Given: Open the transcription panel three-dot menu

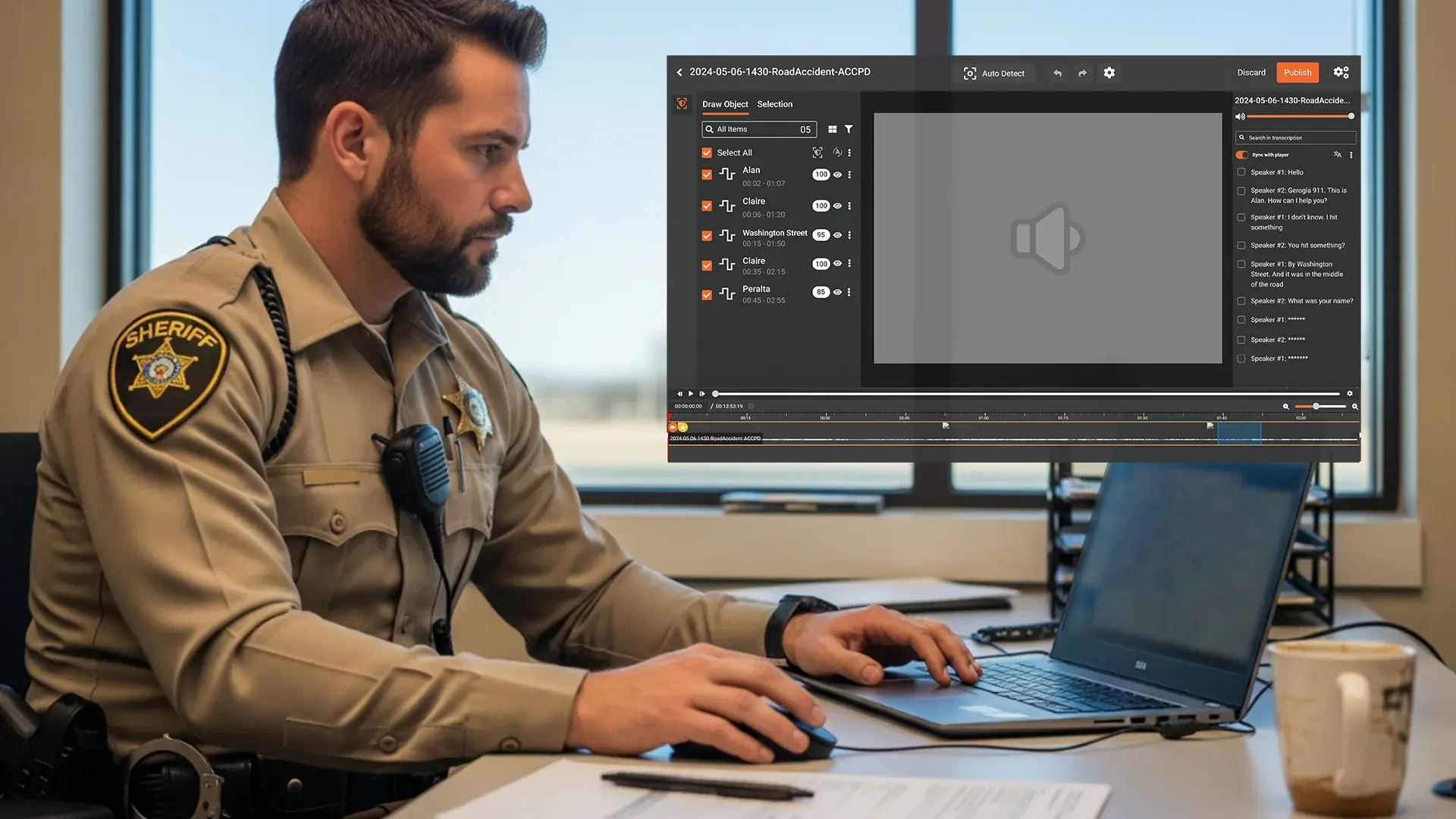Looking at the screenshot, I should (1351, 155).
